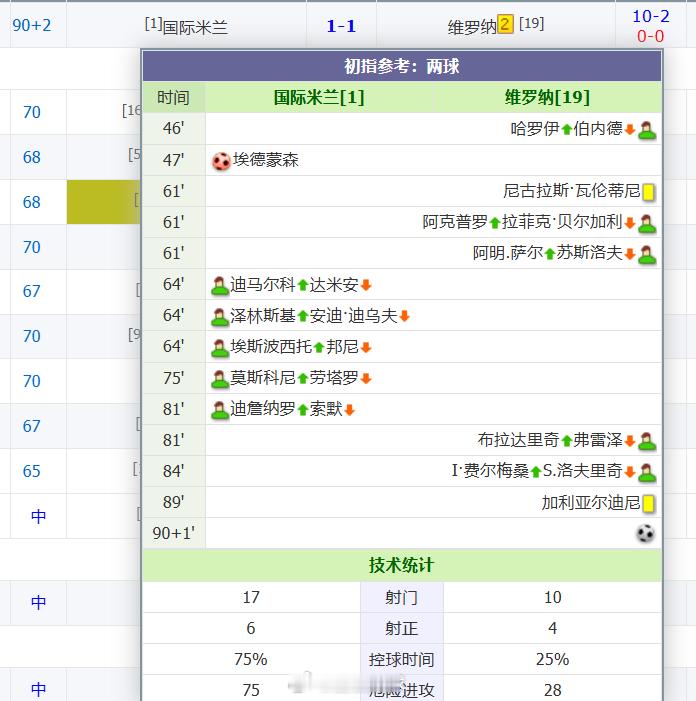Click the yellow card icon beside 加利亚尔迪尼
The width and height of the screenshot is (696, 701).
click(x=648, y=503)
